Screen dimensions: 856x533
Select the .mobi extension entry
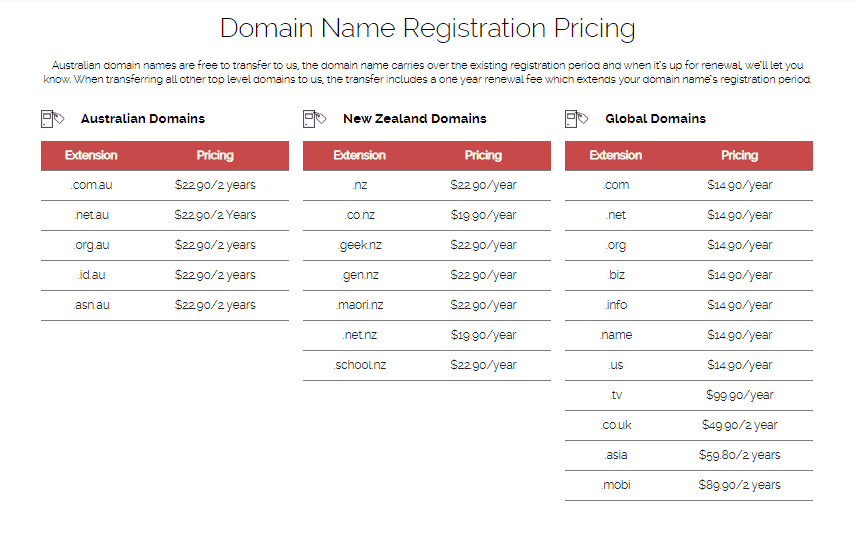pyautogui.click(x=616, y=485)
